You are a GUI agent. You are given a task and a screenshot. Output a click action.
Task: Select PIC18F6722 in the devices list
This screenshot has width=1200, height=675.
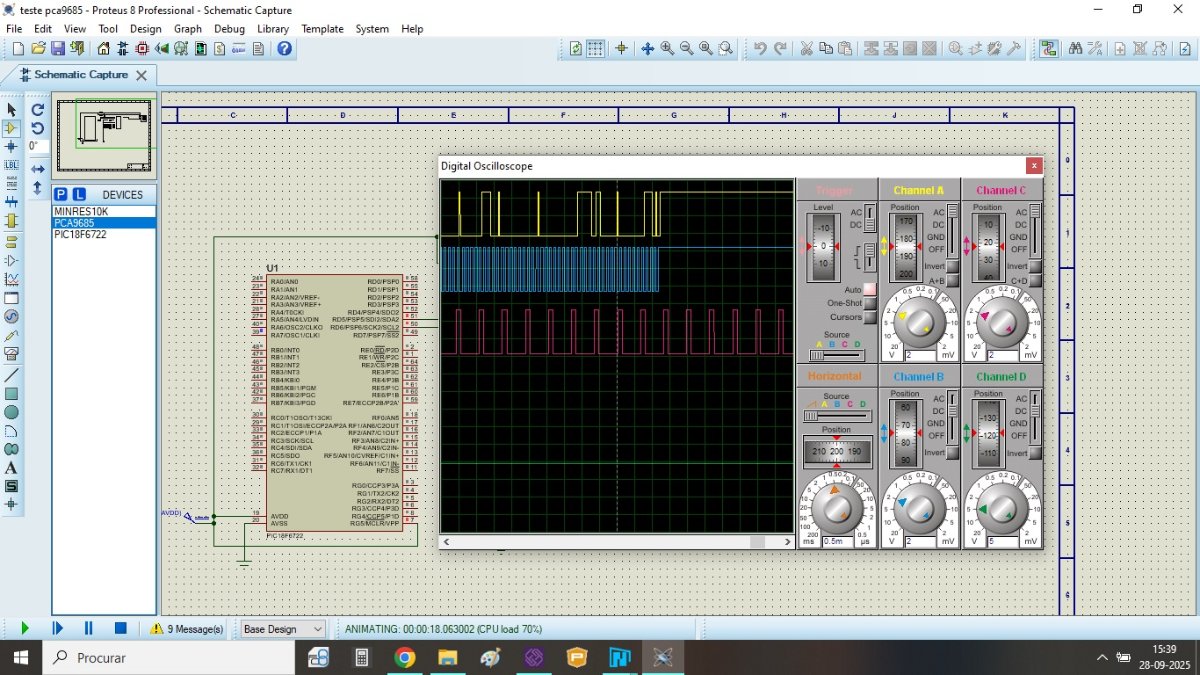pyautogui.click(x=80, y=234)
